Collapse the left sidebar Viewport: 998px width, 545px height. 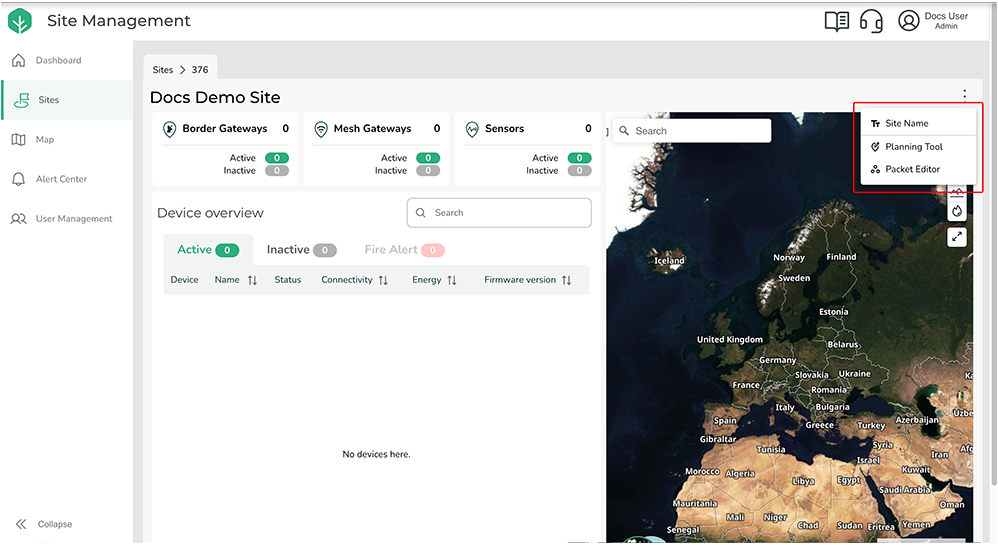45,524
